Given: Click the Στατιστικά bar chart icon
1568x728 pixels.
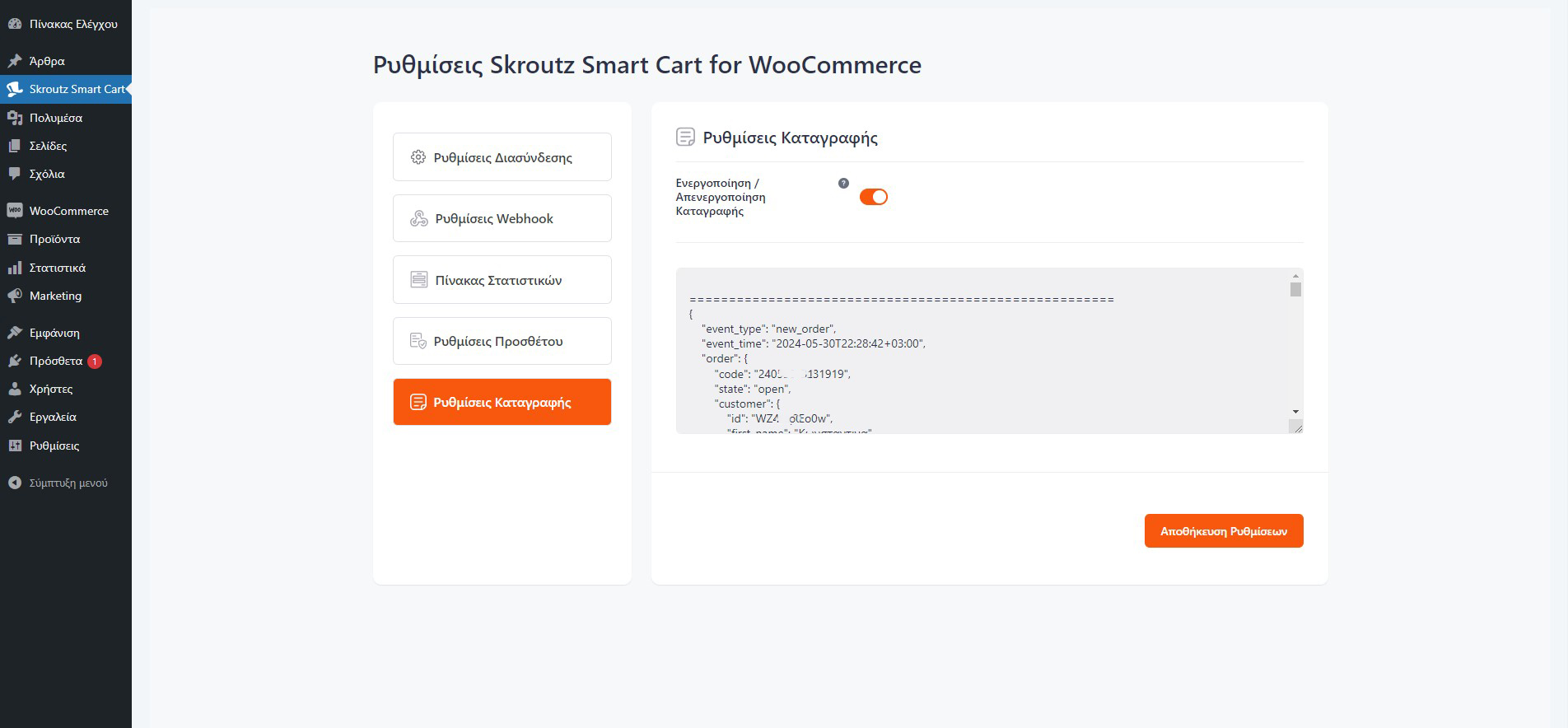Looking at the screenshot, I should point(14,268).
